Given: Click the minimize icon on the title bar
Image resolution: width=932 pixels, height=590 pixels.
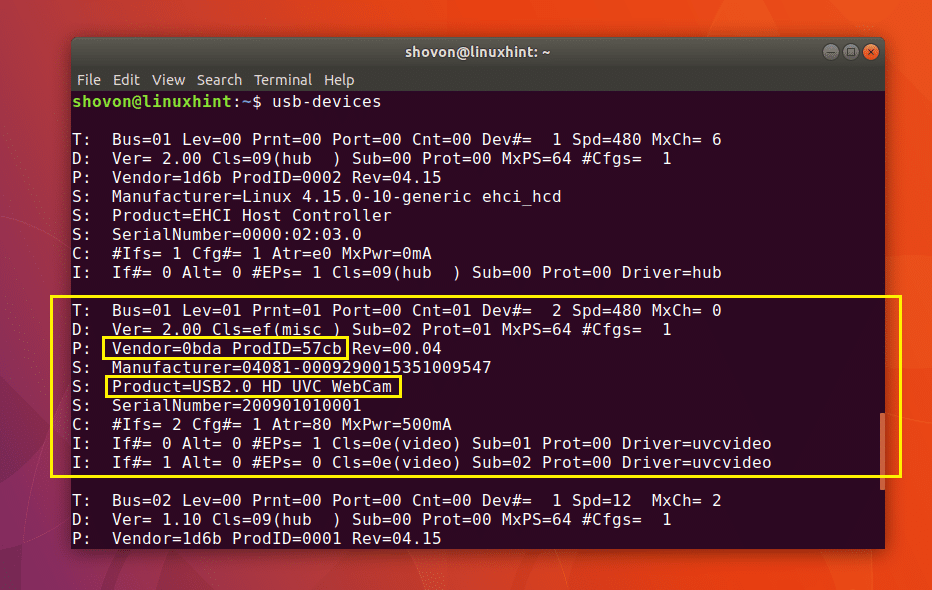Looking at the screenshot, I should (830, 51).
